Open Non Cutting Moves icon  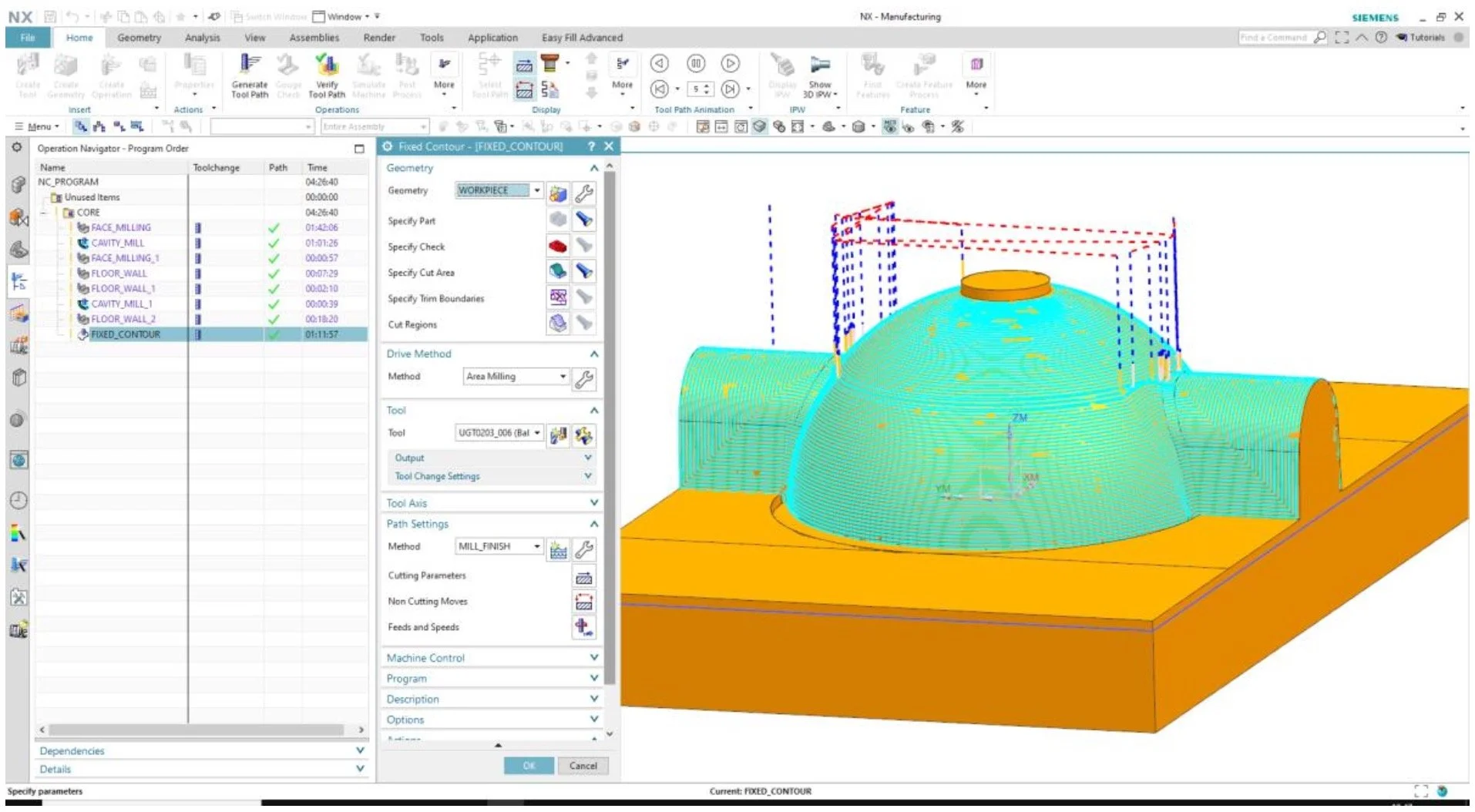tap(584, 602)
